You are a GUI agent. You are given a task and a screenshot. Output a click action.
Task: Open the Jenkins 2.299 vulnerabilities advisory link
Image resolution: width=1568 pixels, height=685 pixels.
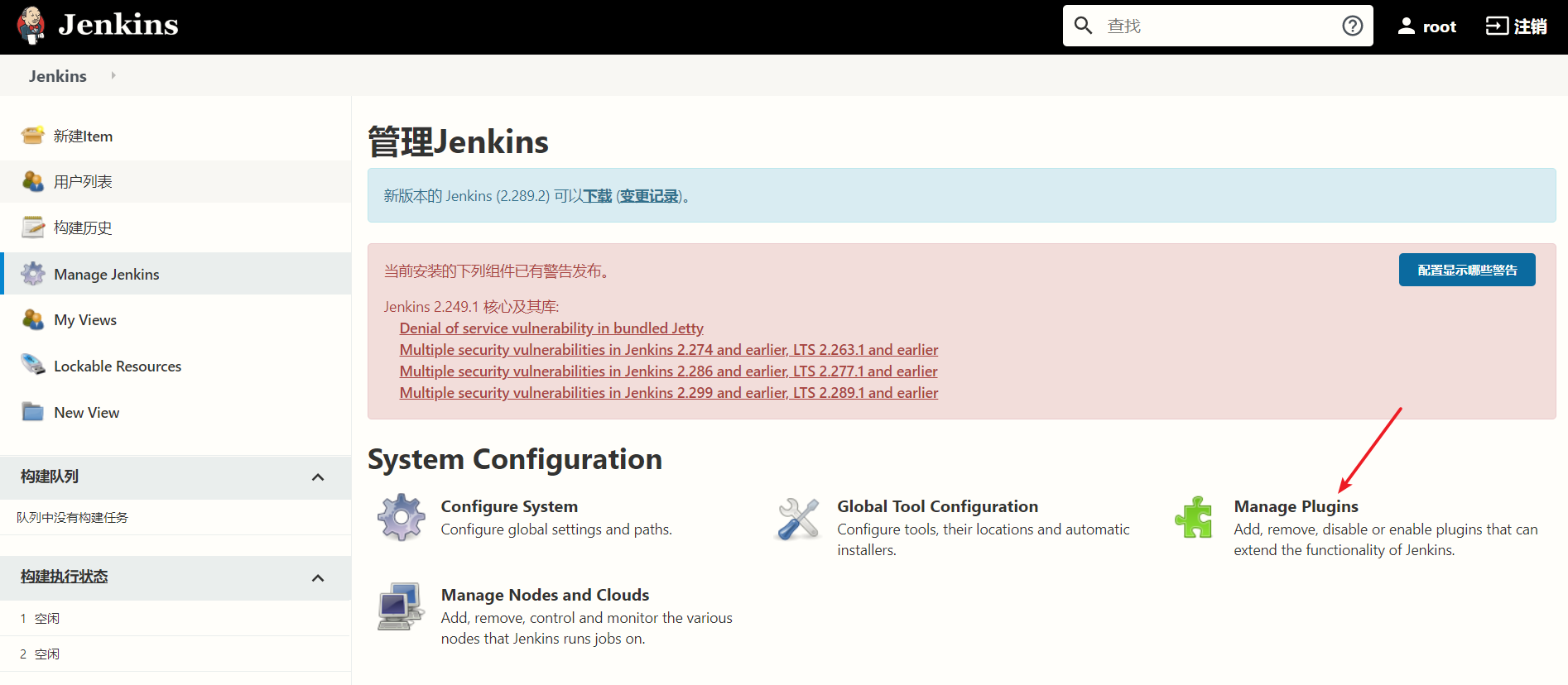(669, 393)
